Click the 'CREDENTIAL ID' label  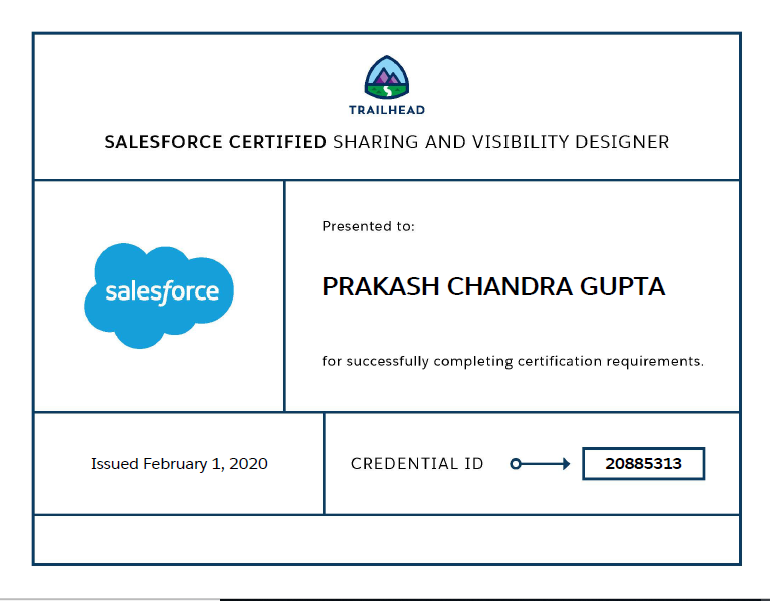(417, 464)
